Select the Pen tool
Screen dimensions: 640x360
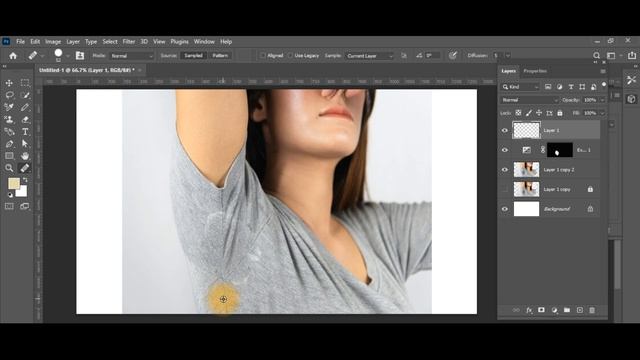click(9, 144)
